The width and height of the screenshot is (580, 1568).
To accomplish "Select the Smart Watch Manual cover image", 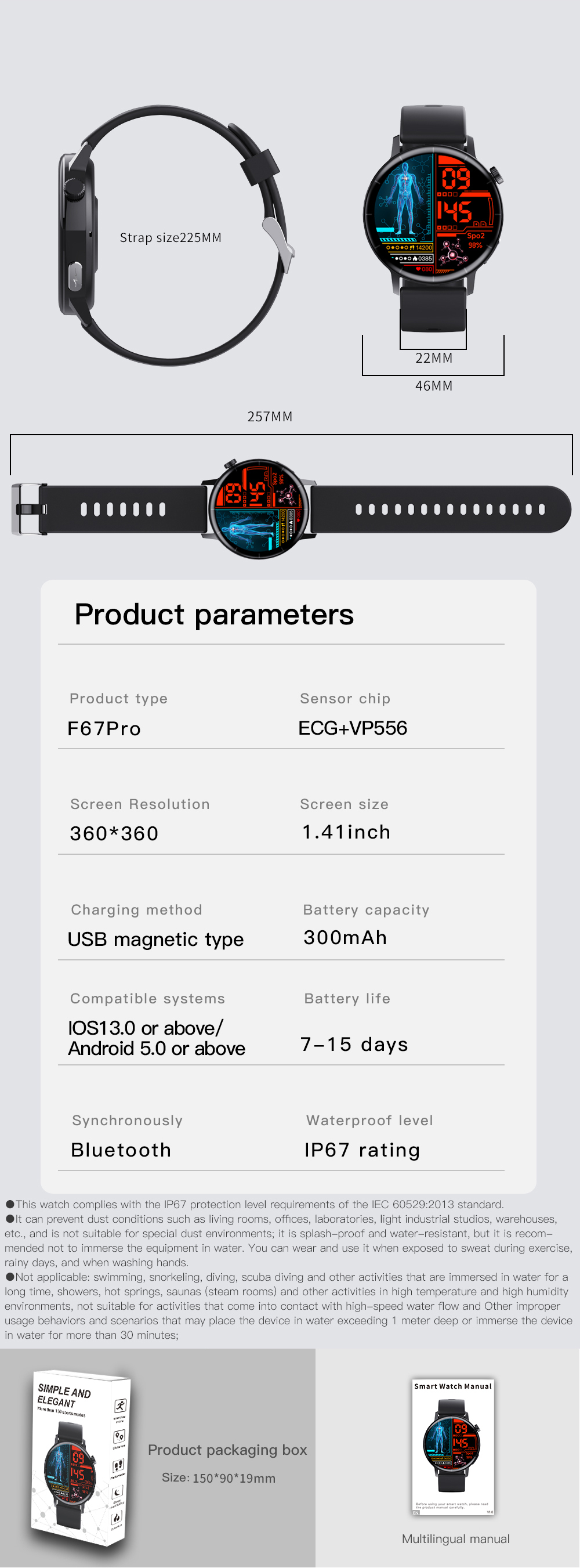I will (x=454, y=1446).
